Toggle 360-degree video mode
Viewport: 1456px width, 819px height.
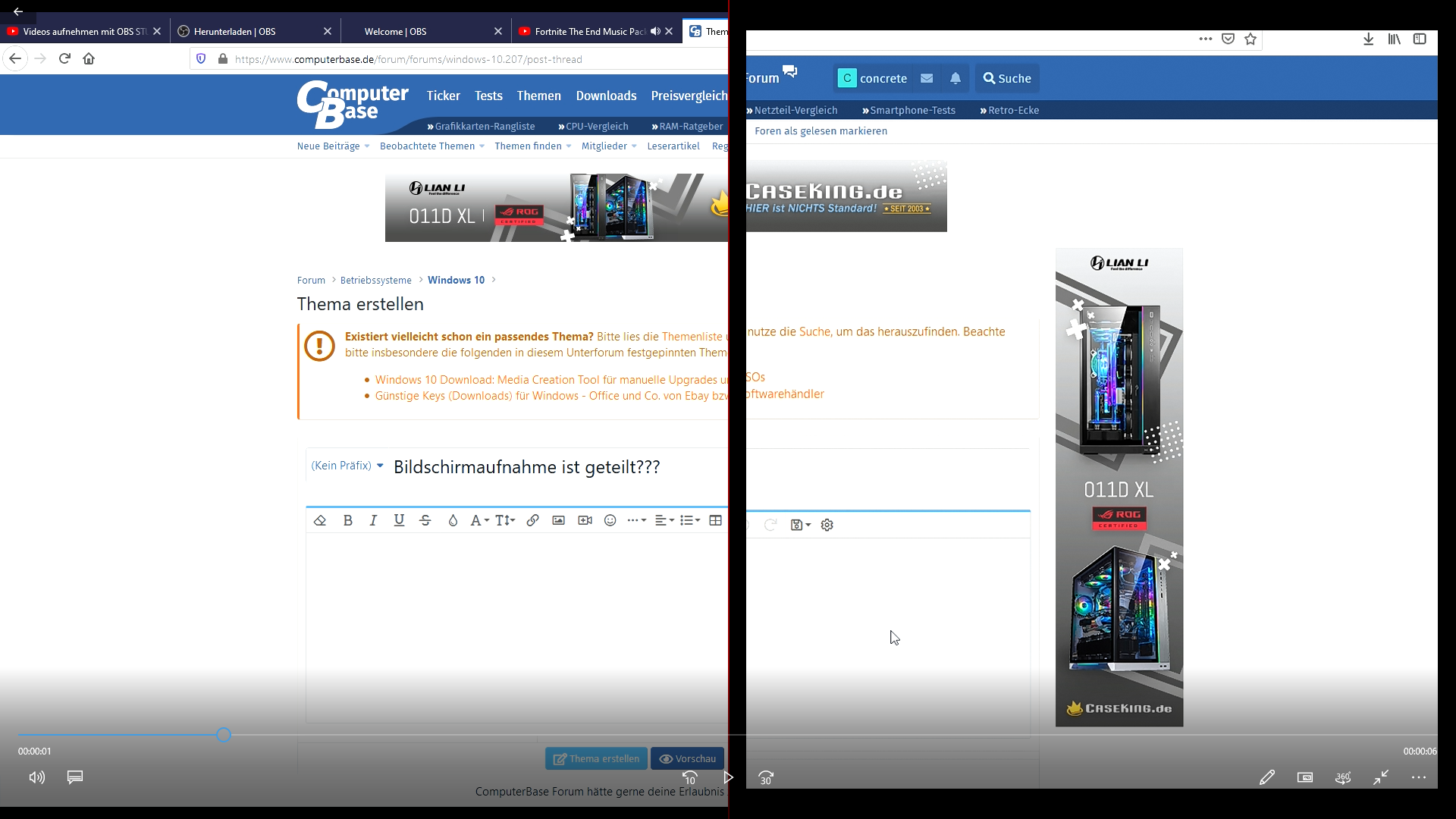click(x=1343, y=777)
